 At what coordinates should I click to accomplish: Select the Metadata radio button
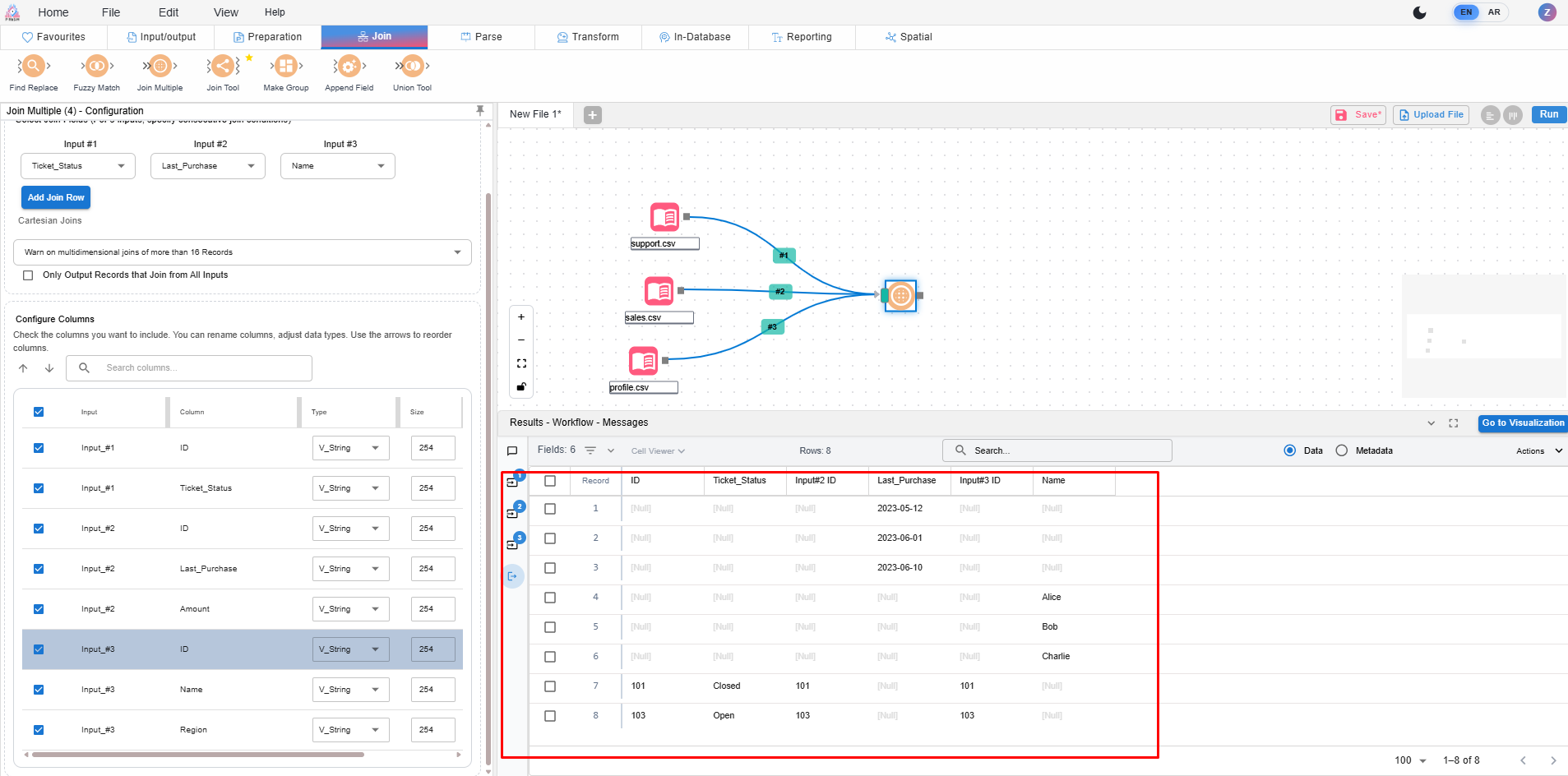click(1342, 450)
